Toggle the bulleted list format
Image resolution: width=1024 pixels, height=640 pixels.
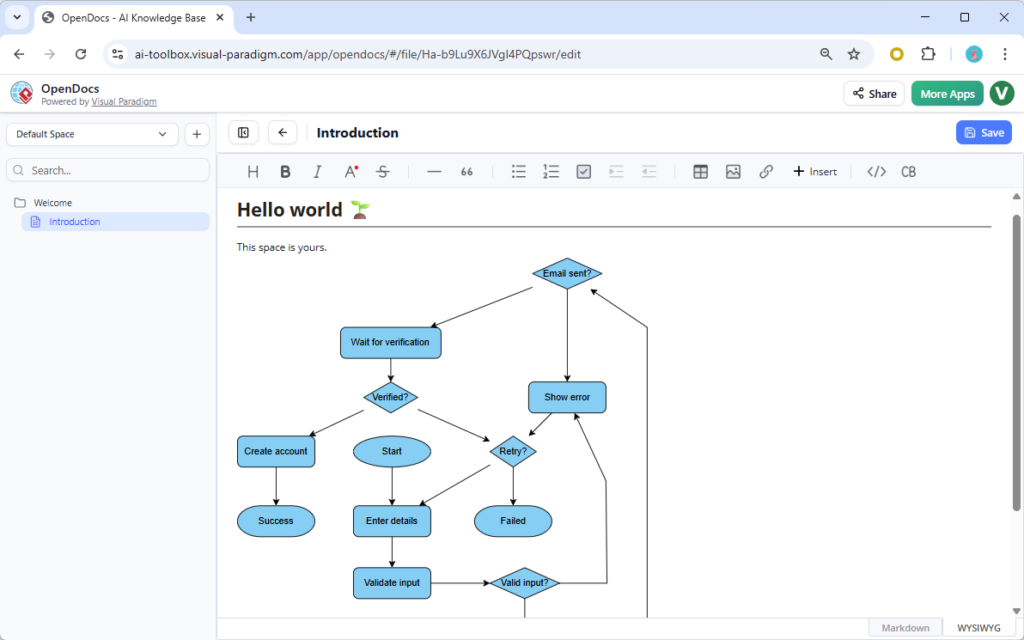pos(518,171)
